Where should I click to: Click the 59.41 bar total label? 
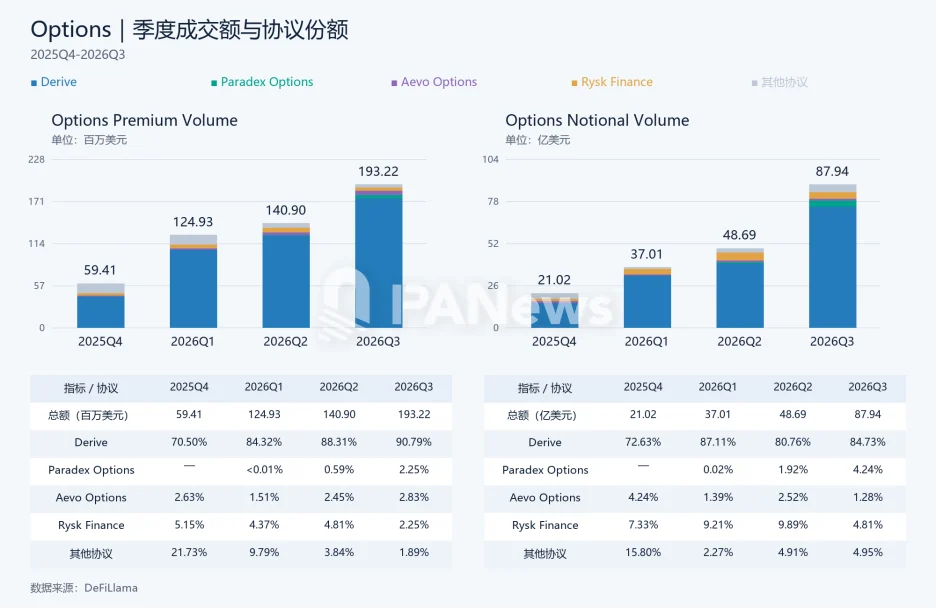coord(100,270)
